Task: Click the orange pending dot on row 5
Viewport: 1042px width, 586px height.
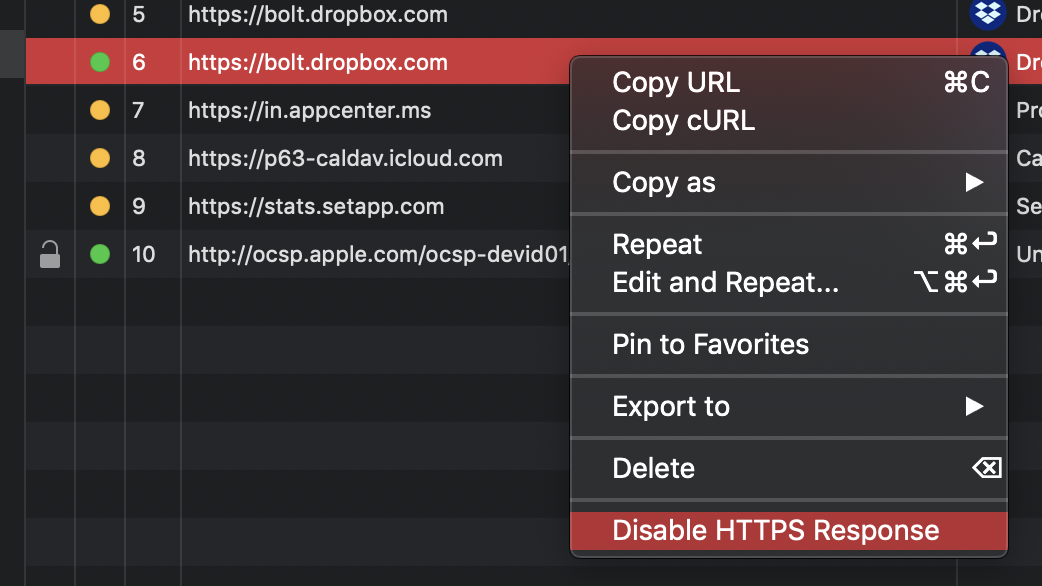Action: click(100, 15)
